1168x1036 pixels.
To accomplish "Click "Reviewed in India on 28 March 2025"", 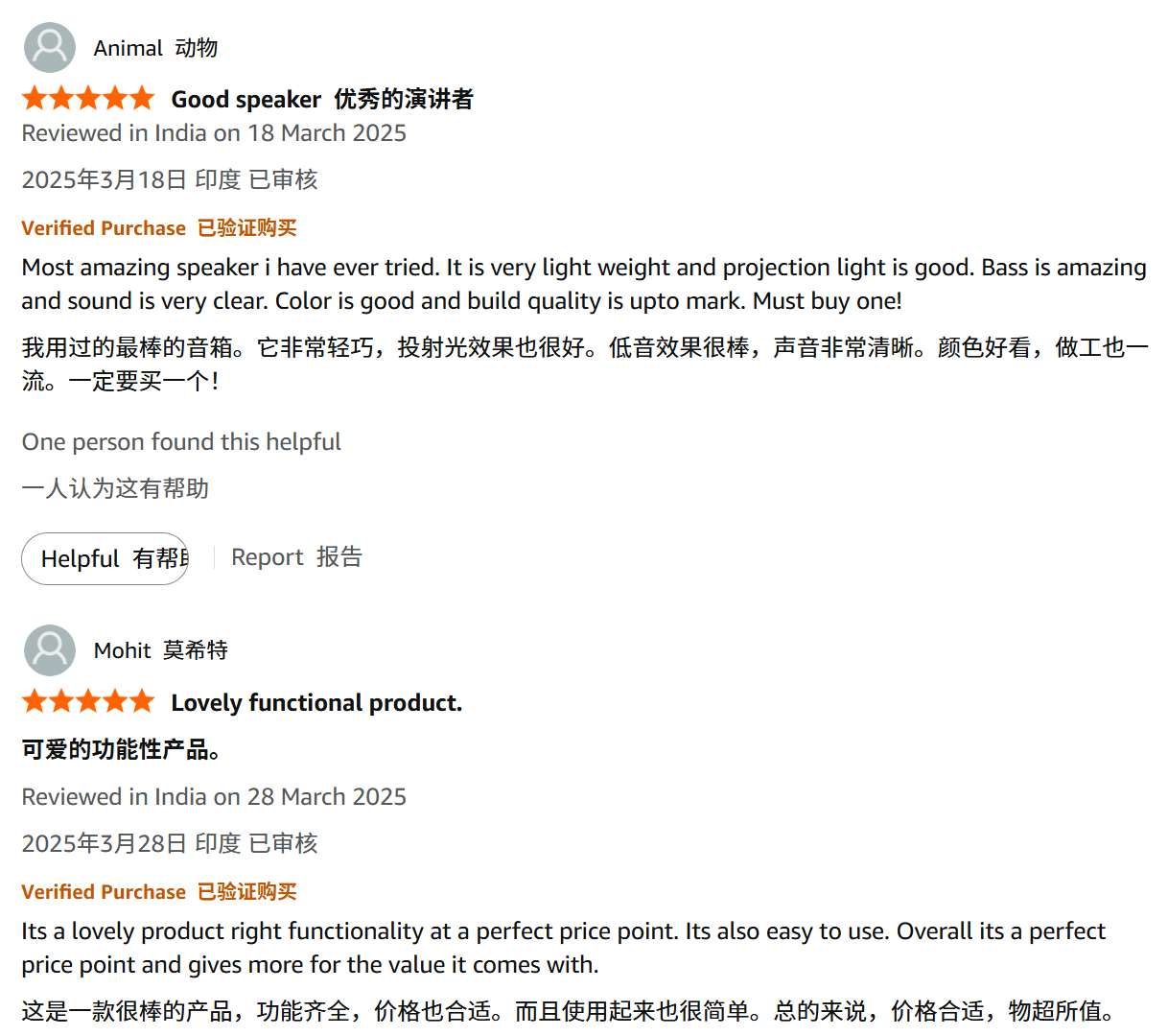I will coord(214,797).
